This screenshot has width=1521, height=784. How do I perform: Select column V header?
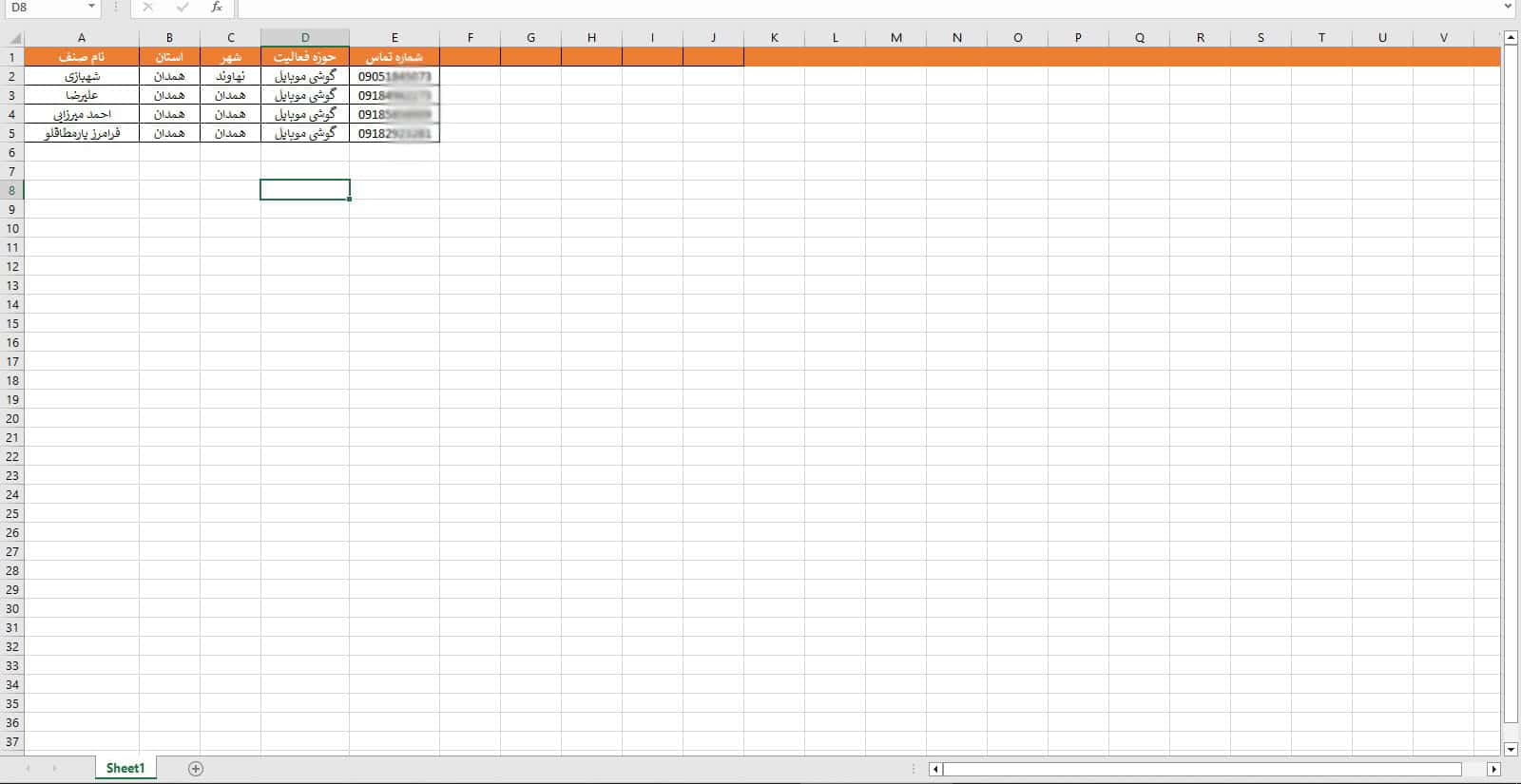coord(1443,38)
